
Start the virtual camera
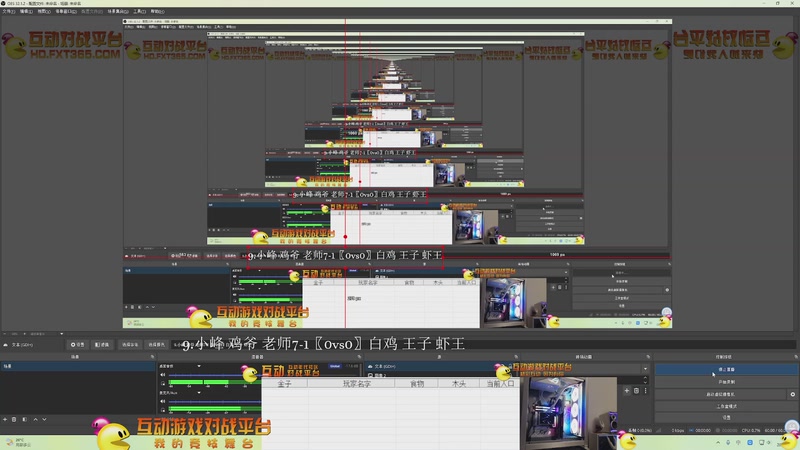coord(721,394)
